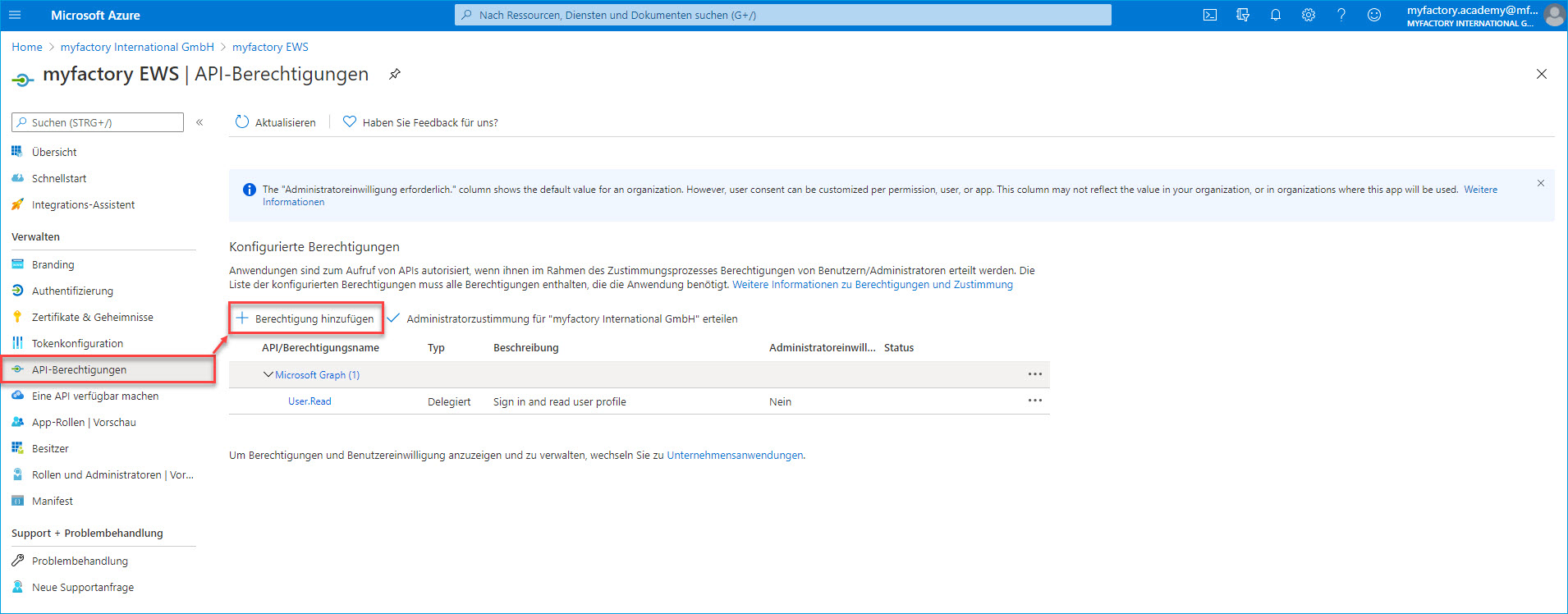Click Berechtigung hinzufügen

(305, 318)
